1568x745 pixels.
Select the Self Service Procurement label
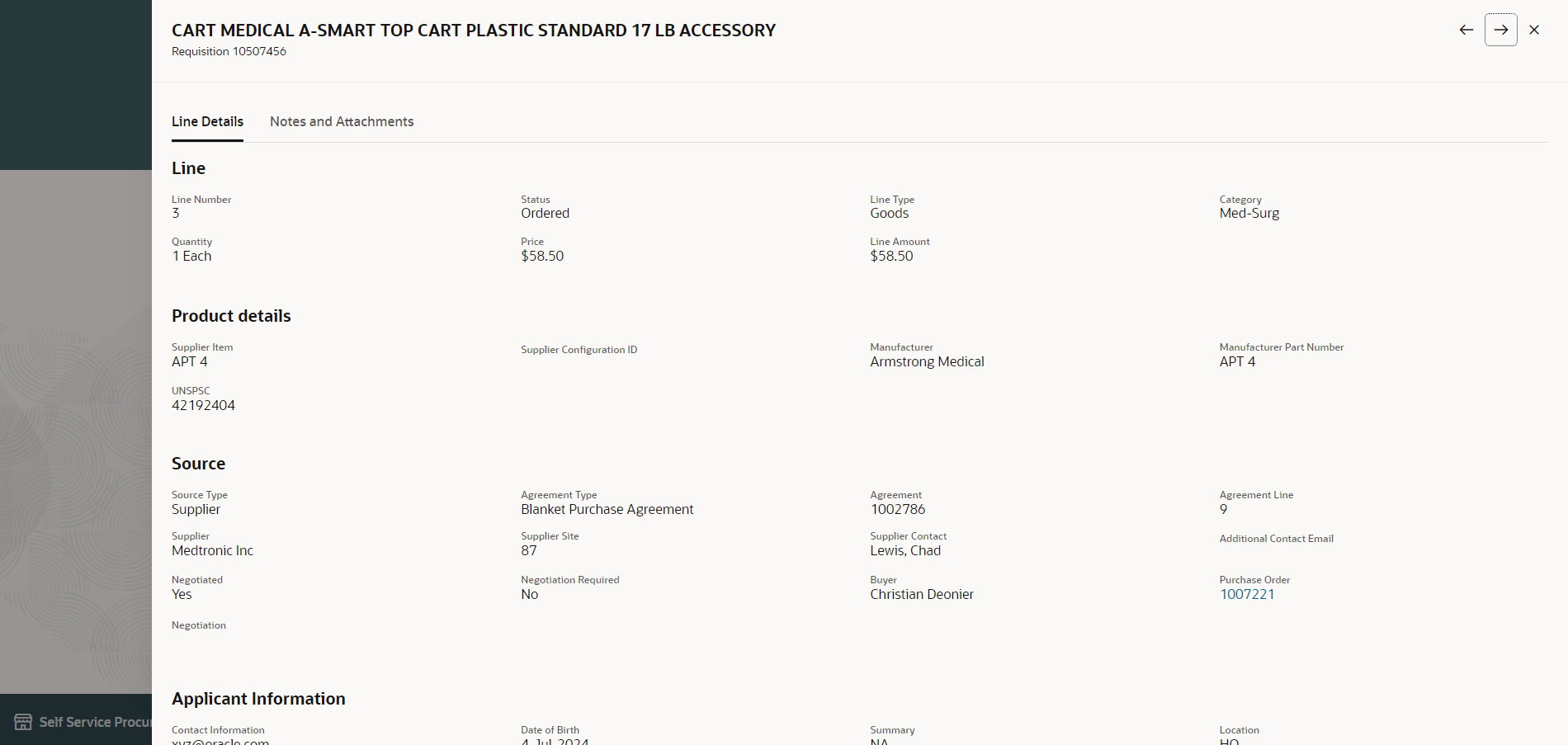(96, 722)
